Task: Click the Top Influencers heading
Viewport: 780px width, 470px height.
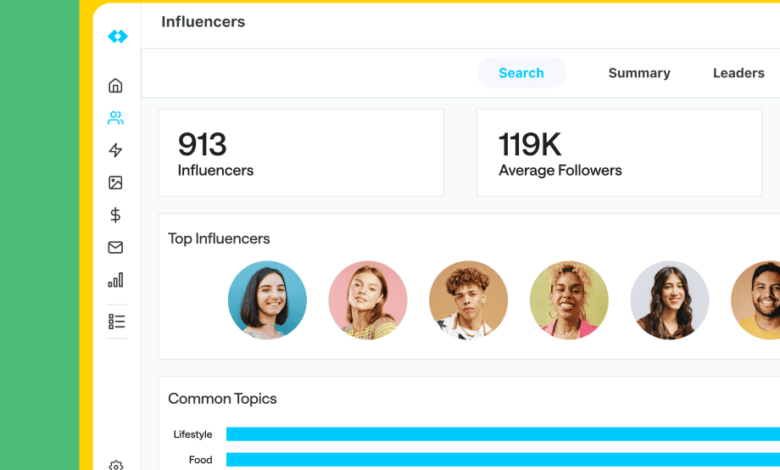Action: pyautogui.click(x=219, y=239)
